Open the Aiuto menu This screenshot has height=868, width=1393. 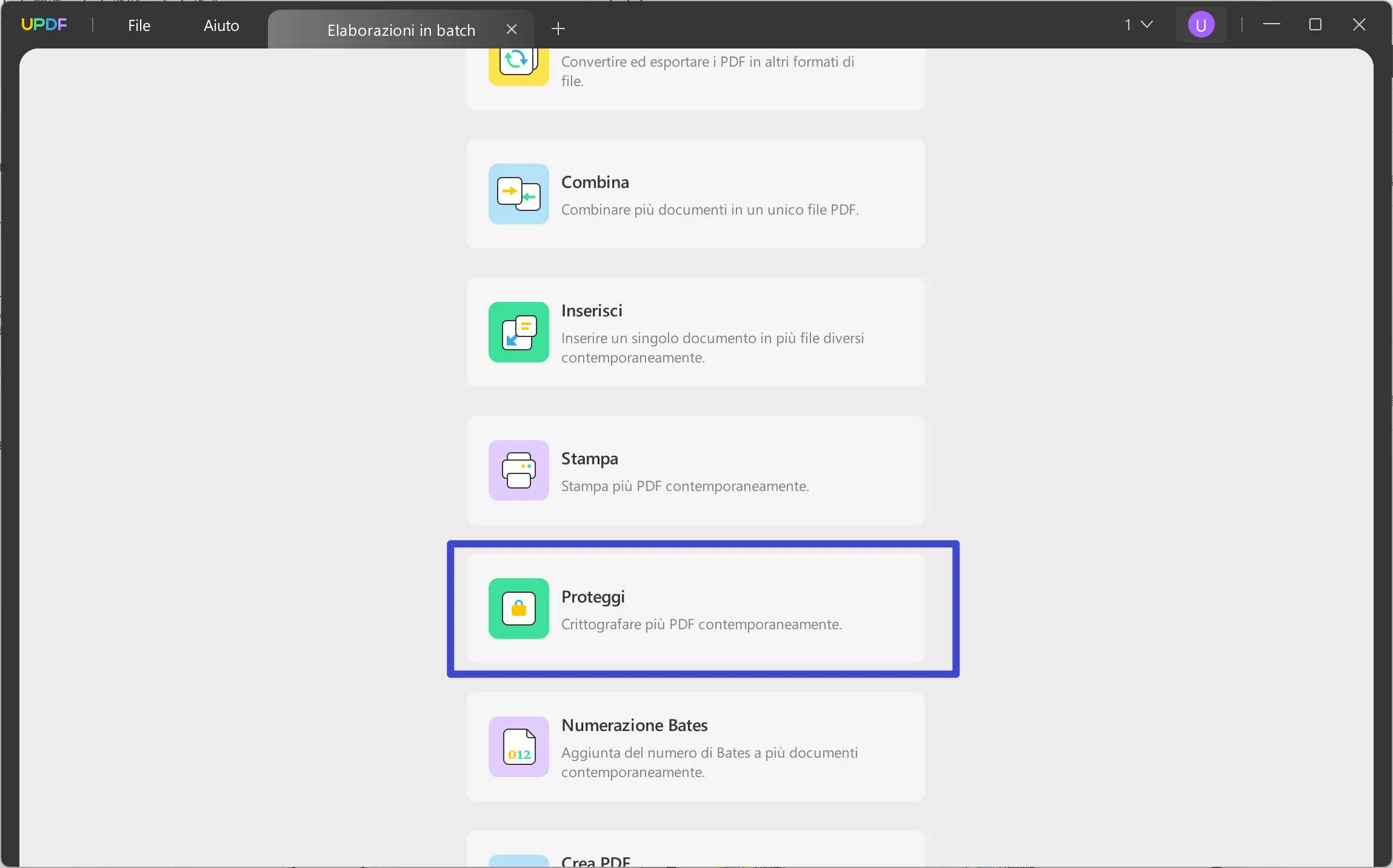(x=221, y=25)
